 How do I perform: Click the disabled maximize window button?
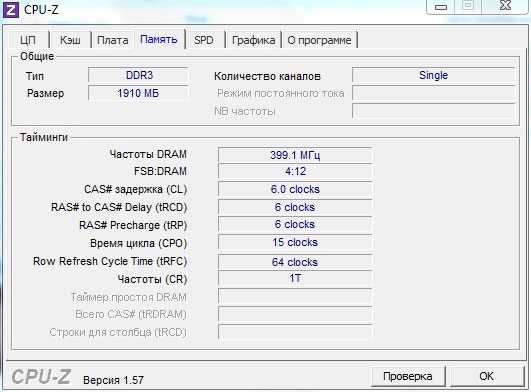468,6
